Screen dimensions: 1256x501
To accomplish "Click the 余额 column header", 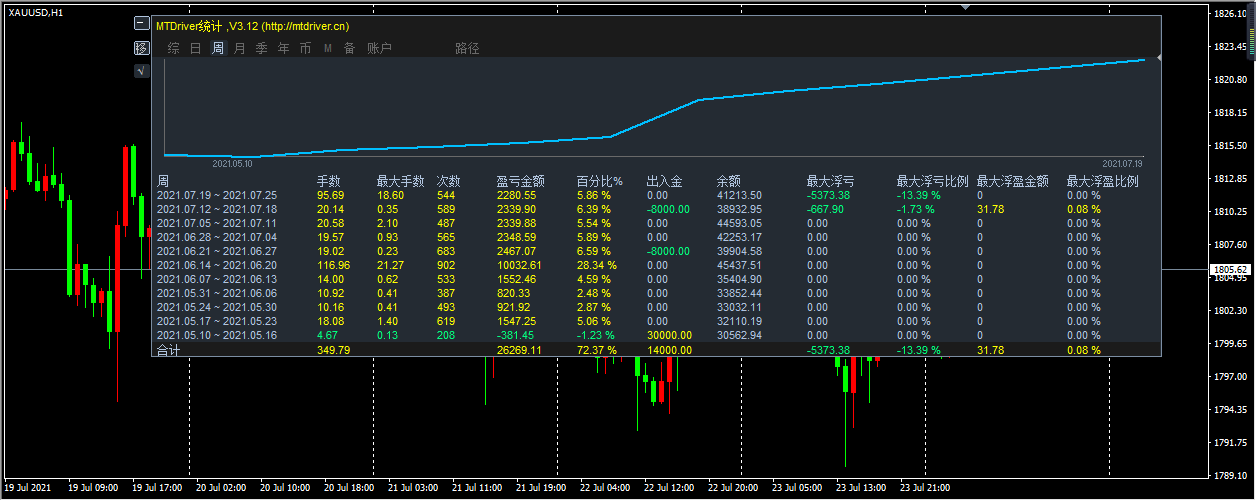I will (x=729, y=182).
